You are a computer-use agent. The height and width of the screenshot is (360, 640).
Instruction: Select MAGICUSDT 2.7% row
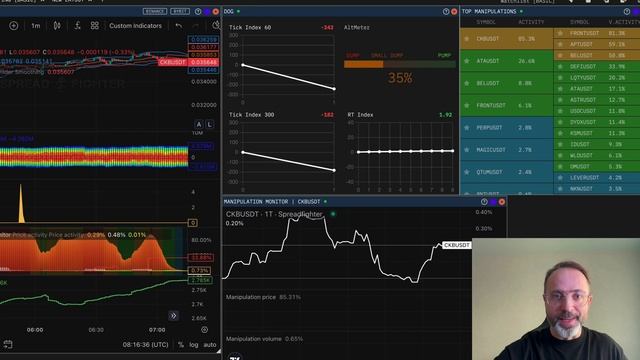[x=507, y=150]
